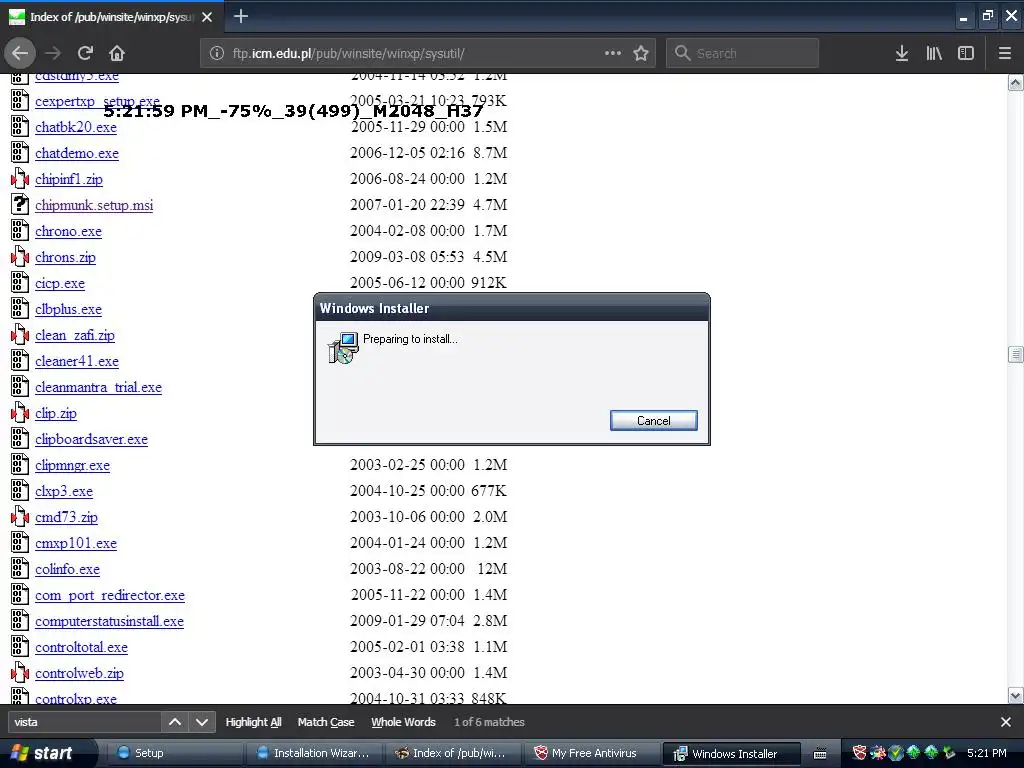Close the find bar

point(1006,722)
